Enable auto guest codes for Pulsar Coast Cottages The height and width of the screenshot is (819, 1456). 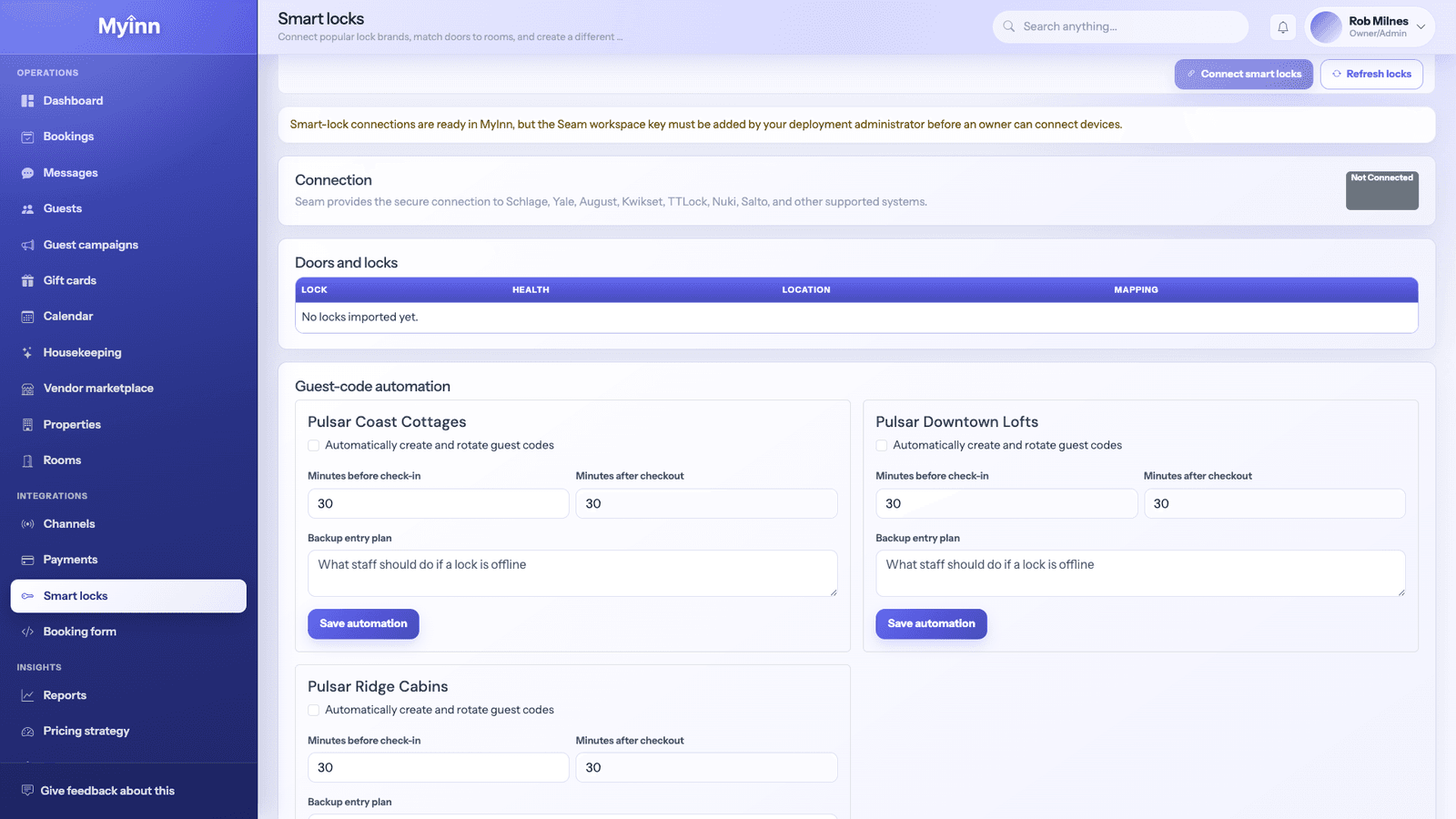click(x=313, y=445)
